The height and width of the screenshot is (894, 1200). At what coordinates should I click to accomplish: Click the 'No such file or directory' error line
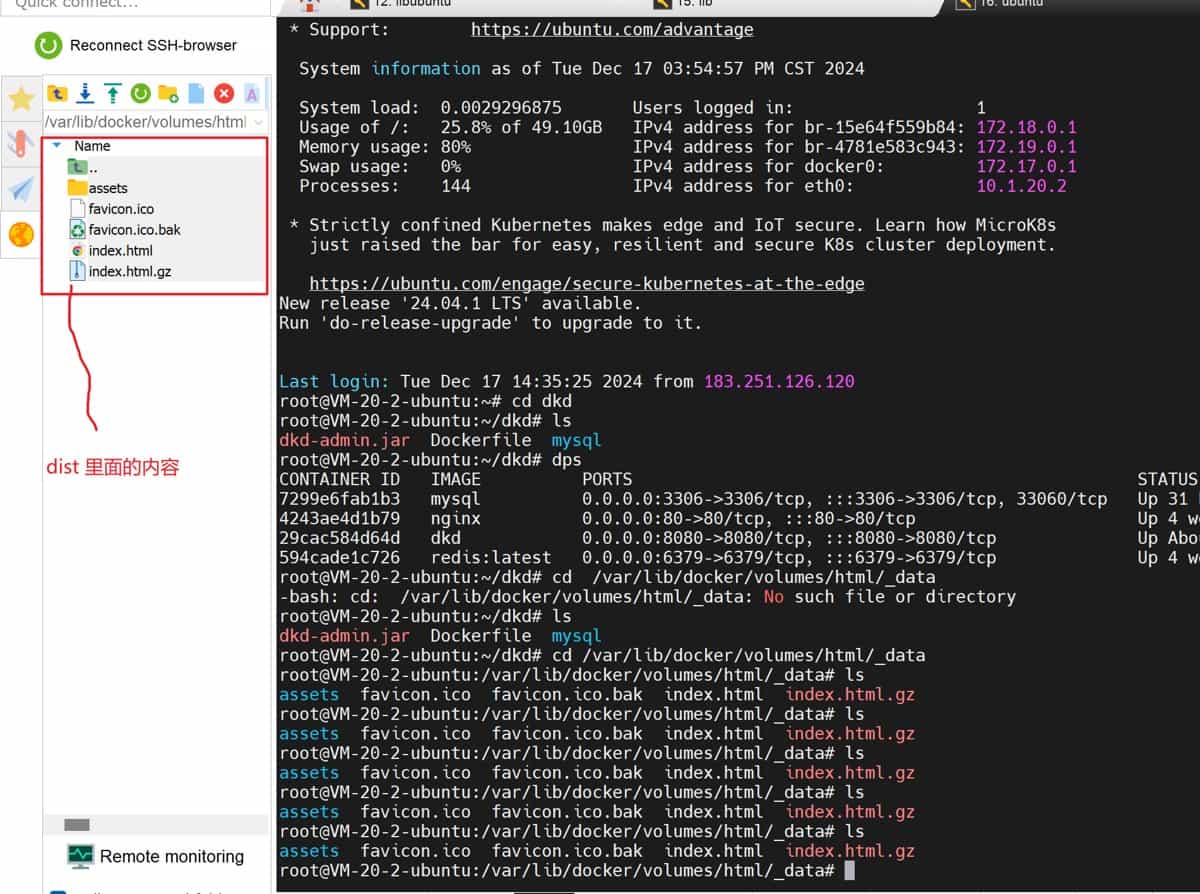647,596
